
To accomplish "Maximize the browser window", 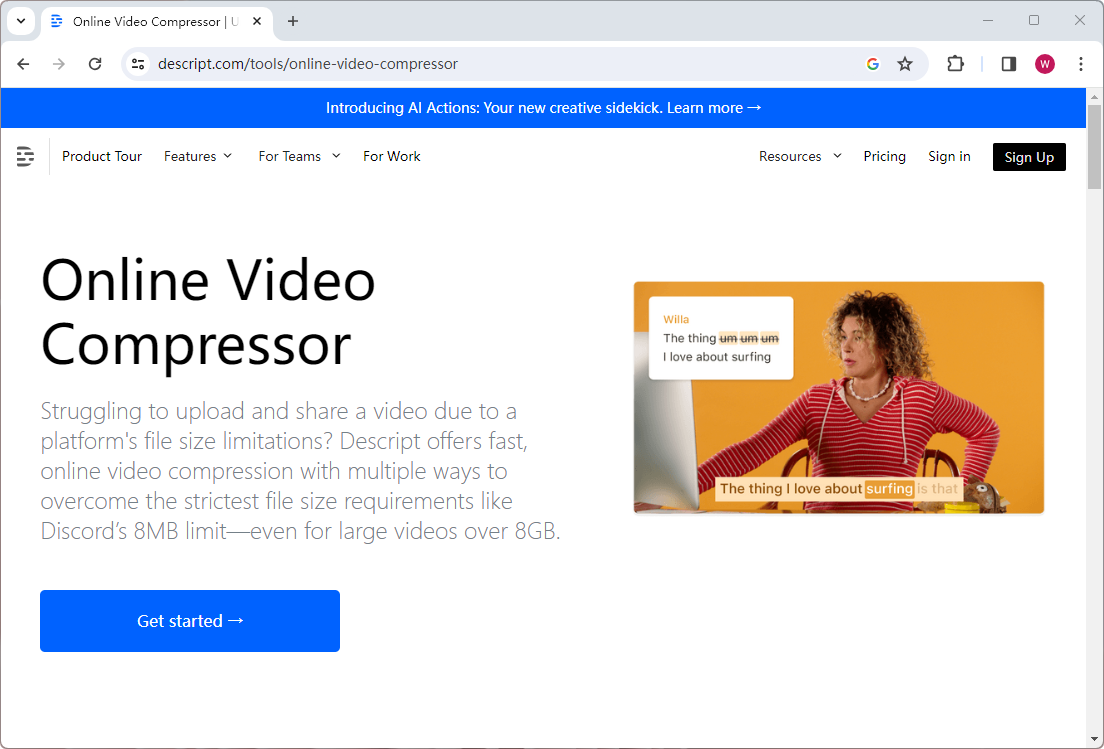I will tap(1034, 20).
